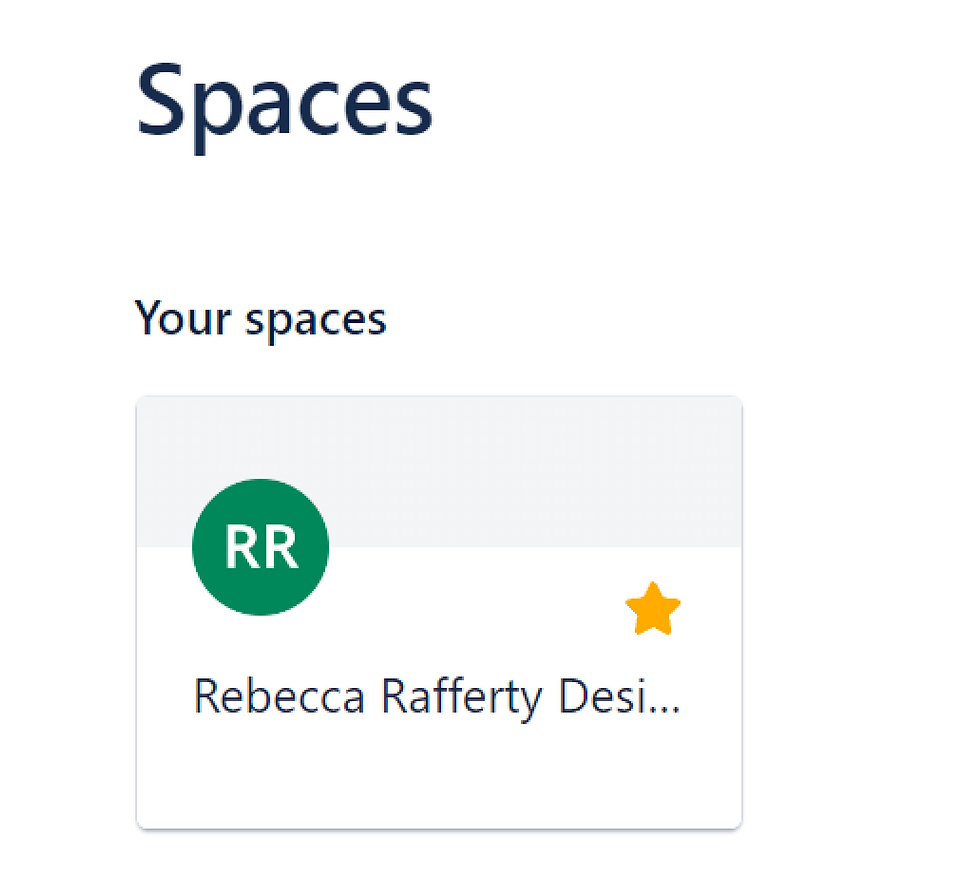Click the favorite star above the space name
The width and height of the screenshot is (980, 895).
pos(652,610)
